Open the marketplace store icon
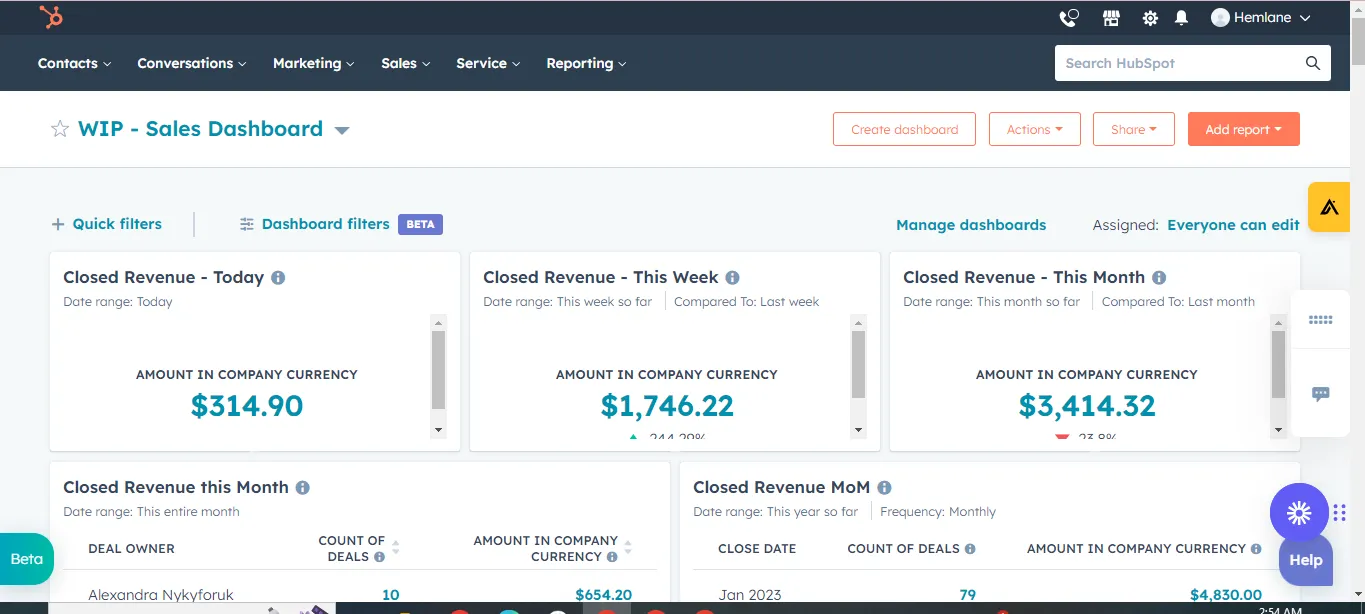1365x614 pixels. pos(1111,18)
